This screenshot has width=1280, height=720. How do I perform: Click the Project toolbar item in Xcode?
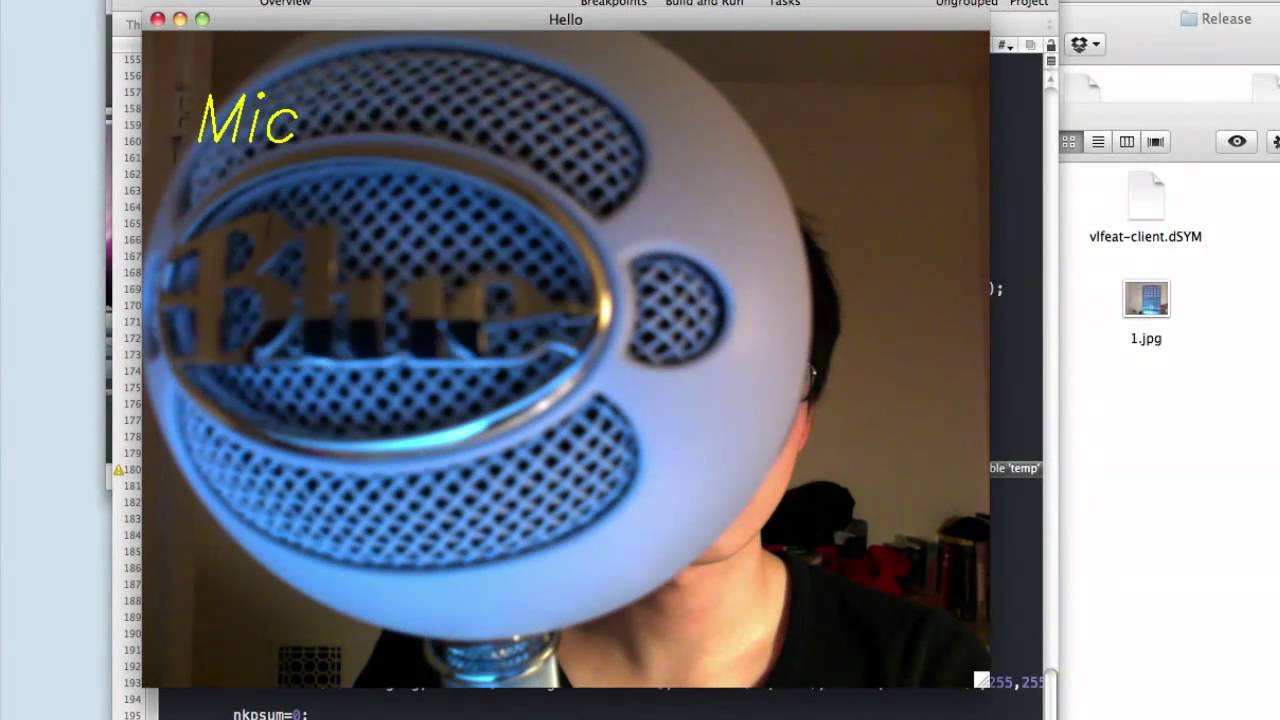(1029, 3)
